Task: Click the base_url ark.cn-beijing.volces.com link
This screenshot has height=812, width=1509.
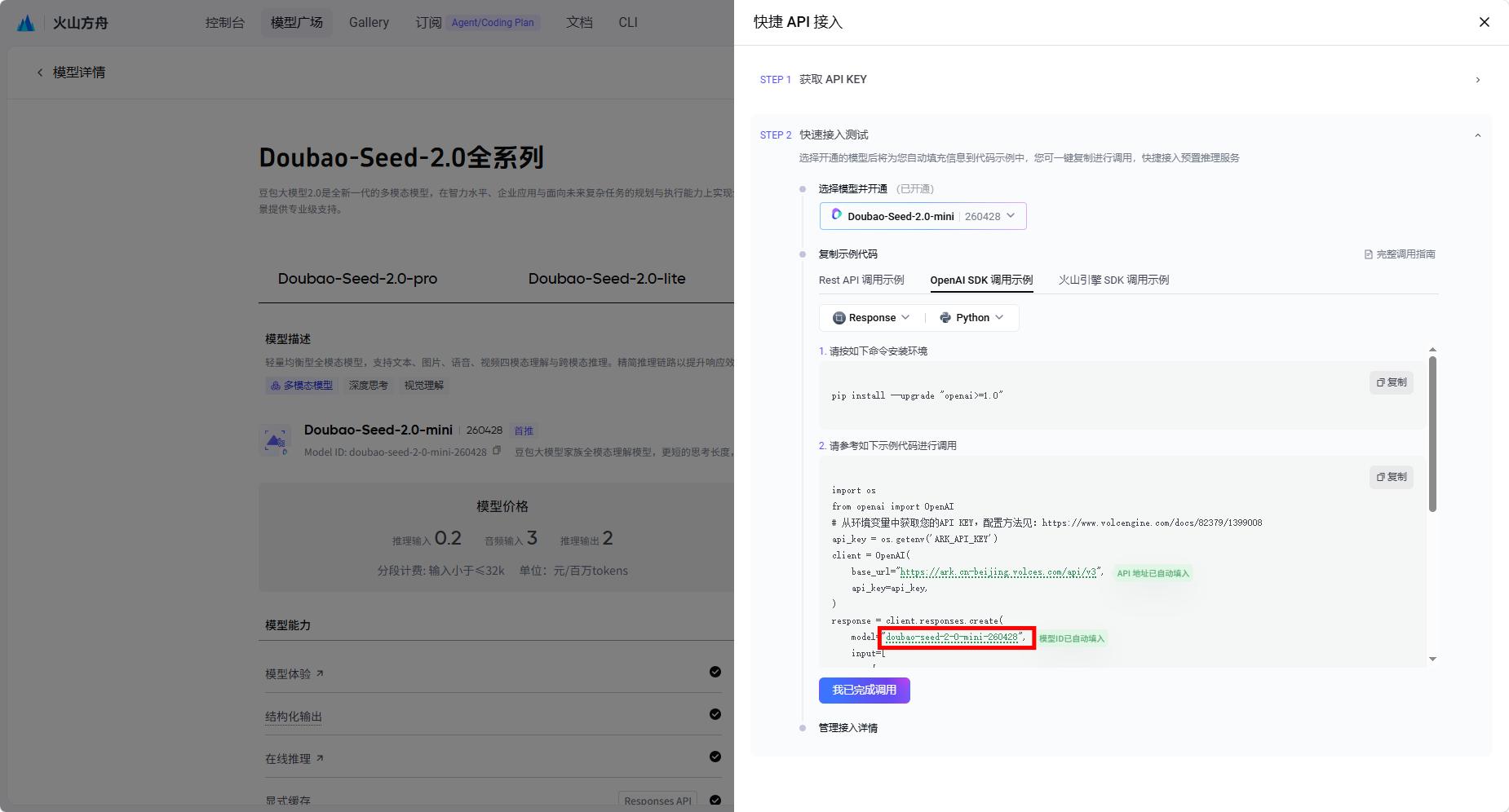Action: [998, 572]
